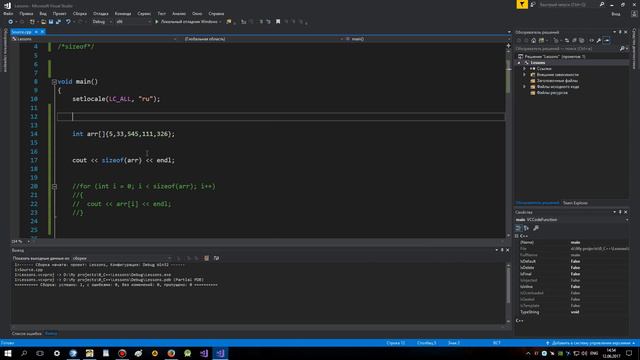
Task: Click the Navigate Backward toolbar icon
Action: coord(11,22)
